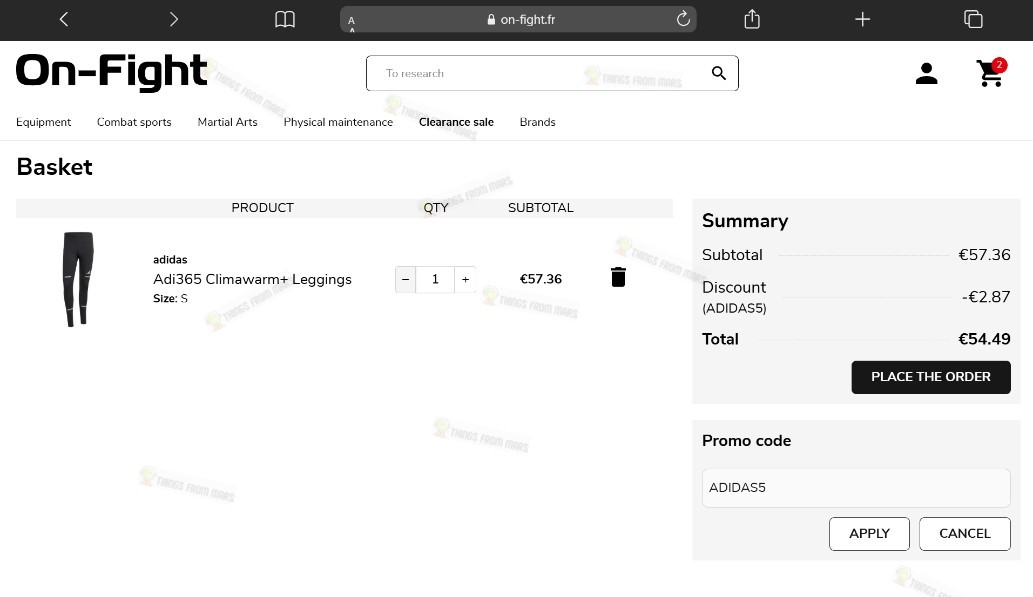Image resolution: width=1033 pixels, height=597 pixels.
Task: Open the Equipment menu
Action: coord(43,122)
